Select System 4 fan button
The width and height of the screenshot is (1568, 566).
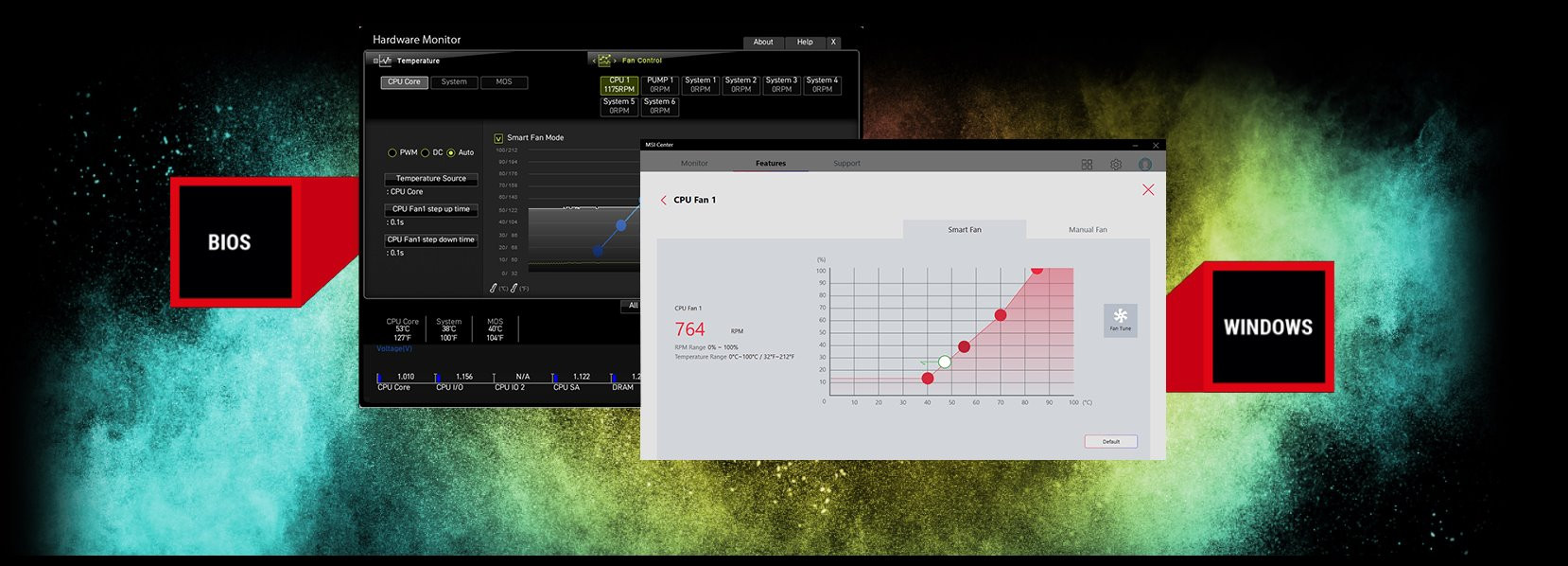coord(823,85)
